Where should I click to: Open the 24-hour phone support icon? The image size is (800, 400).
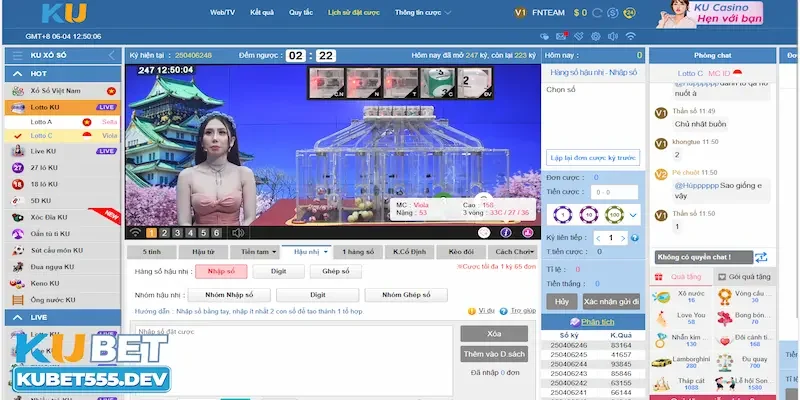point(630,13)
